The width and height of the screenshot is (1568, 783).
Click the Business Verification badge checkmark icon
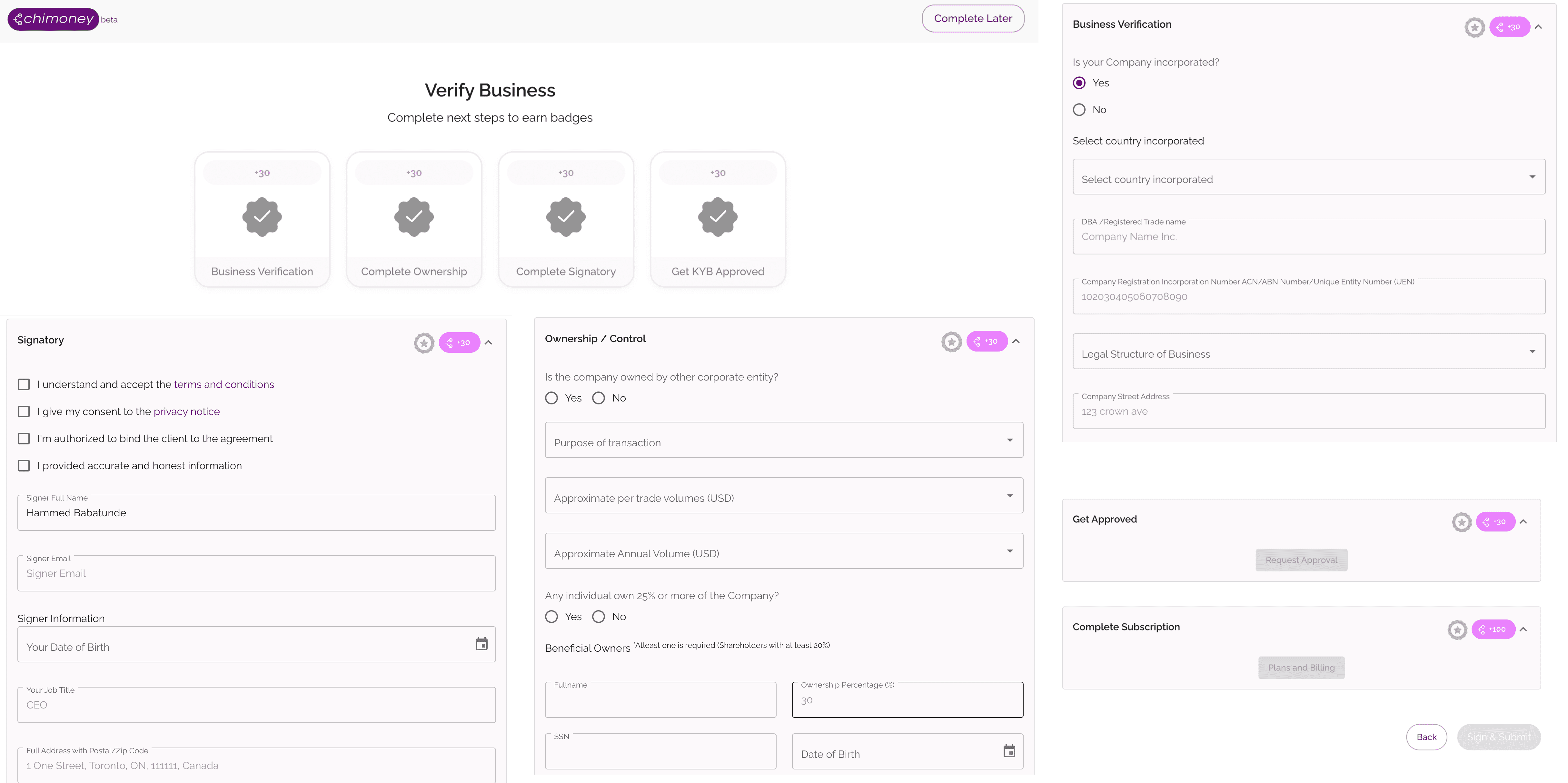(x=262, y=217)
